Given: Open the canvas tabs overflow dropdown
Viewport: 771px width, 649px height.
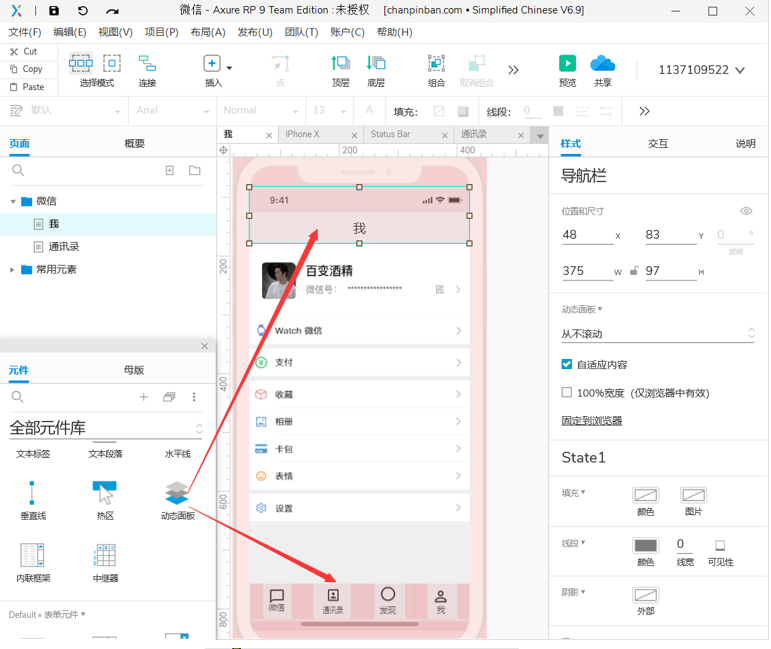Looking at the screenshot, I should pos(540,136).
